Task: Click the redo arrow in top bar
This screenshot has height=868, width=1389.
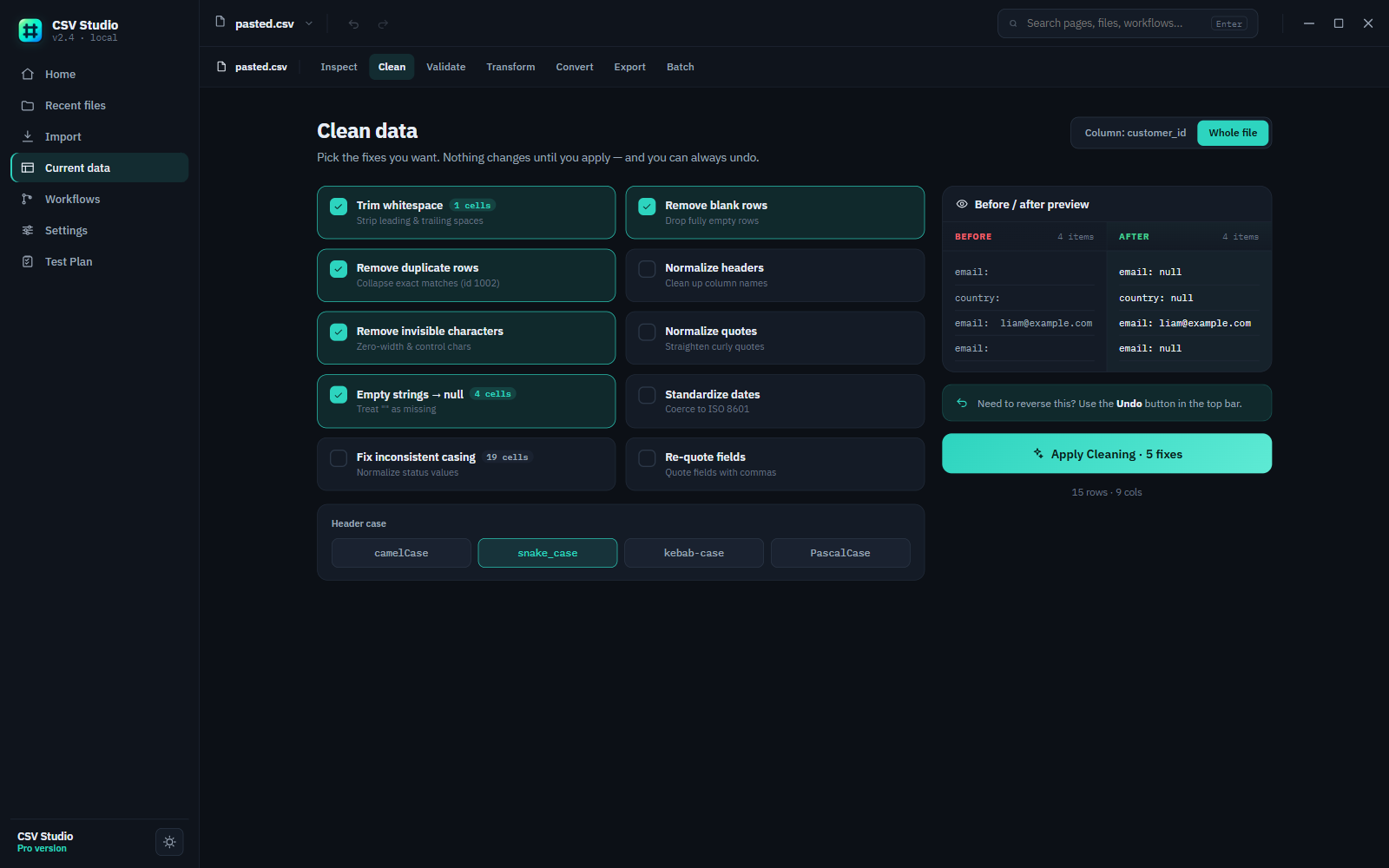Action: pos(383,23)
